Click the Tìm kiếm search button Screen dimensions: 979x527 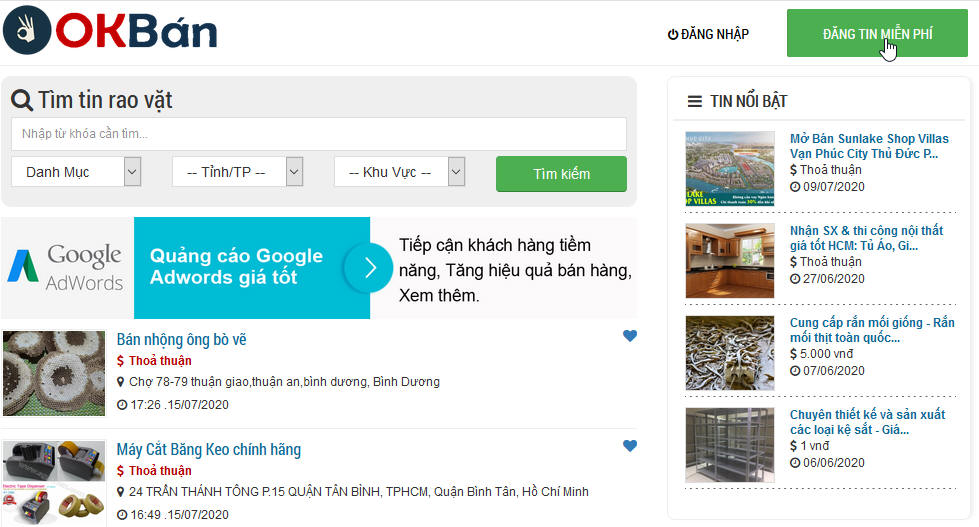[x=561, y=174]
